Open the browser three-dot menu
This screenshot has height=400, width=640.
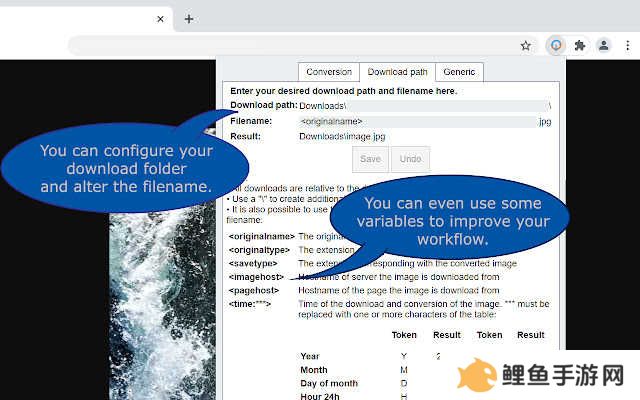pos(627,45)
